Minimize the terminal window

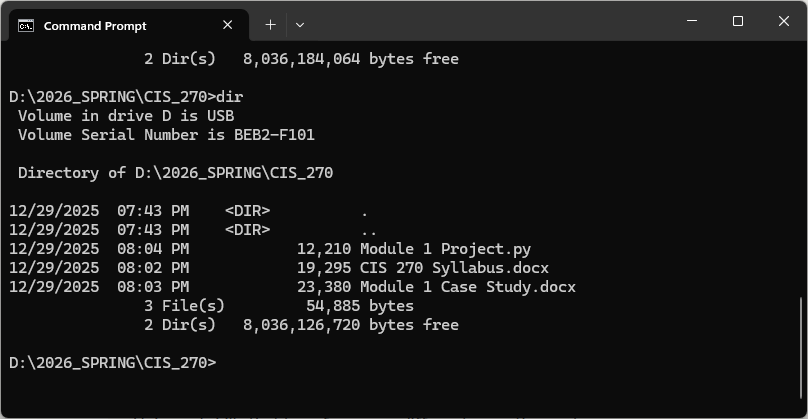tap(691, 21)
